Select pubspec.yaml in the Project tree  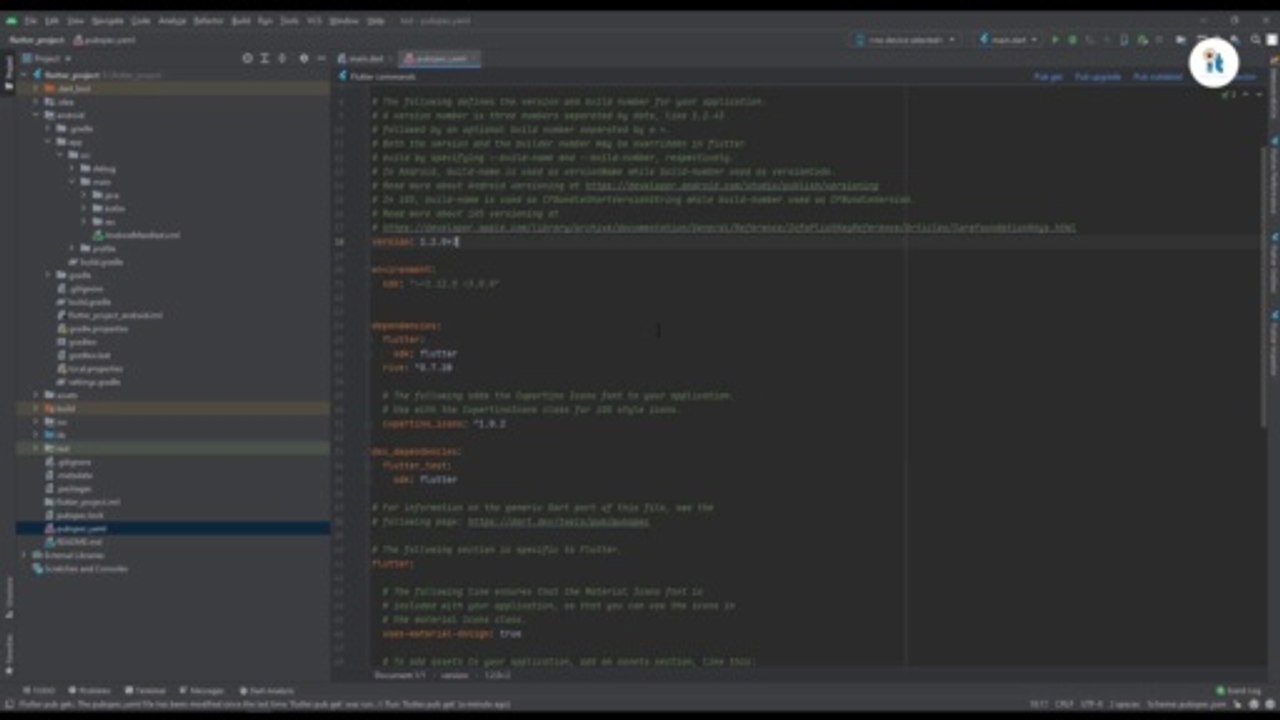[x=172, y=528]
